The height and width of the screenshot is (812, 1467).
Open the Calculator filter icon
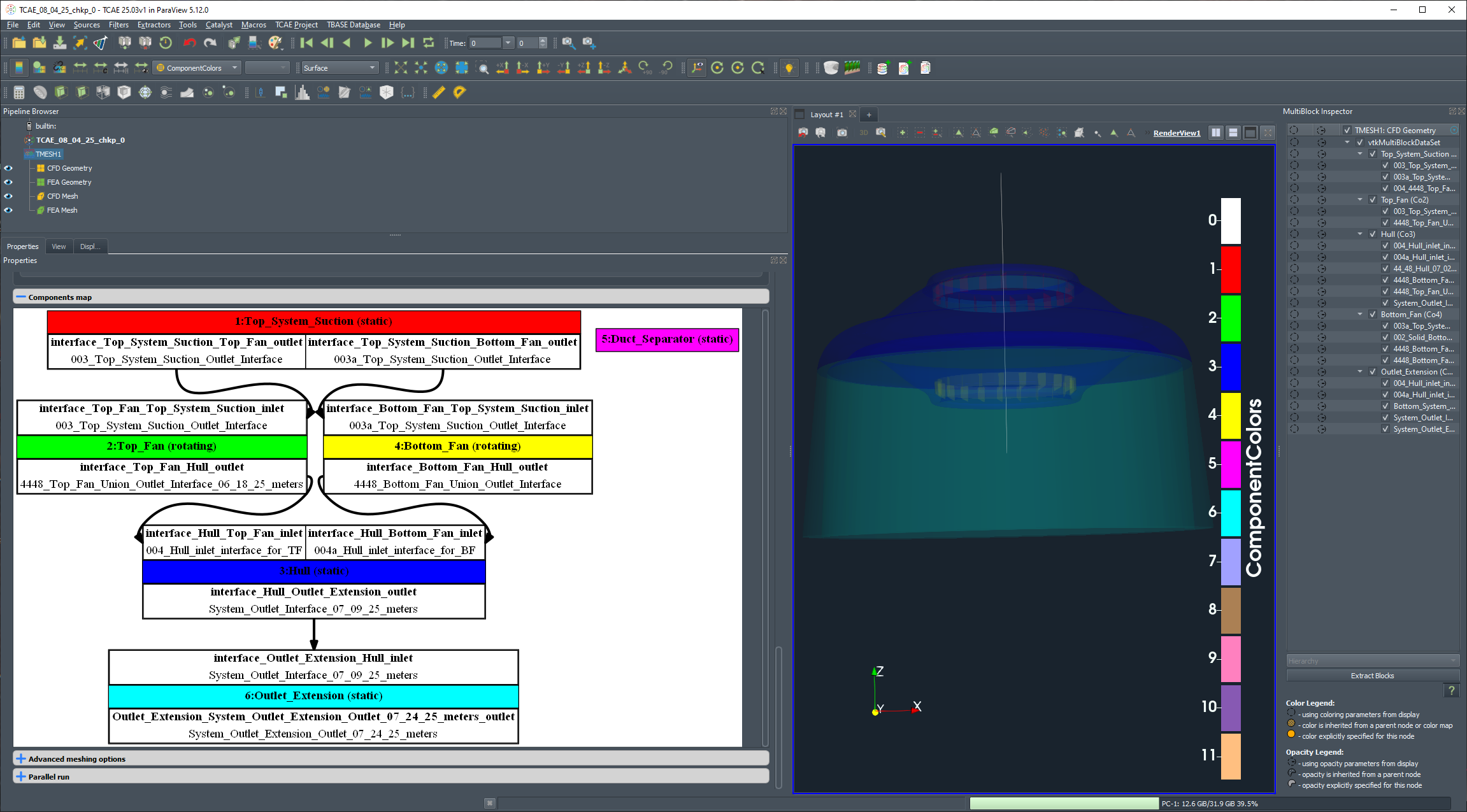19,92
